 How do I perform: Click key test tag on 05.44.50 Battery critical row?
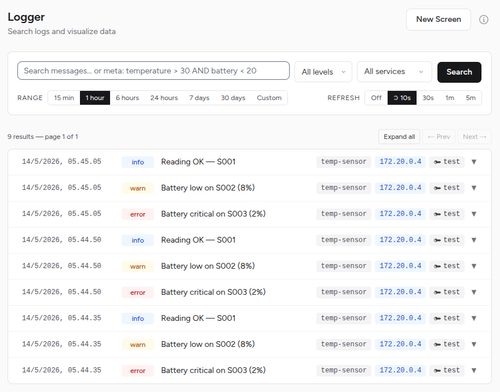447,292
